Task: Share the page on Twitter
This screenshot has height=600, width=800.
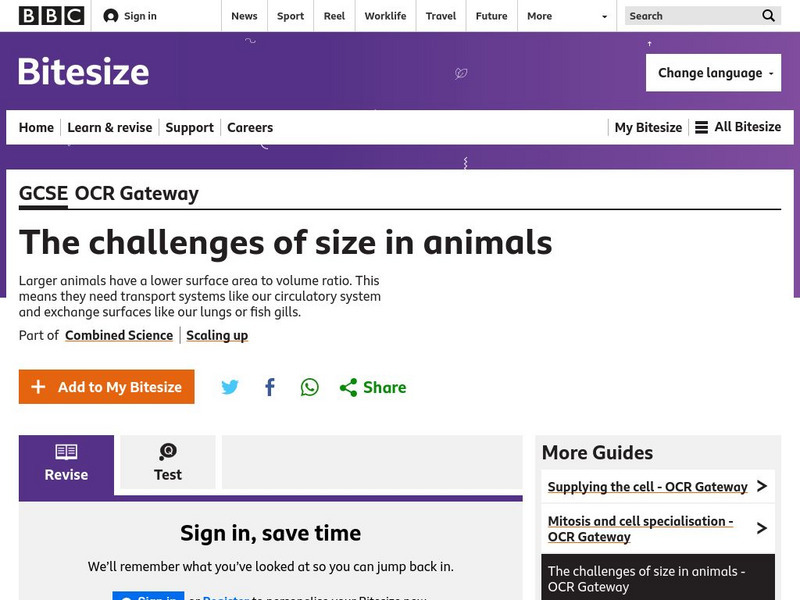Action: (x=230, y=387)
